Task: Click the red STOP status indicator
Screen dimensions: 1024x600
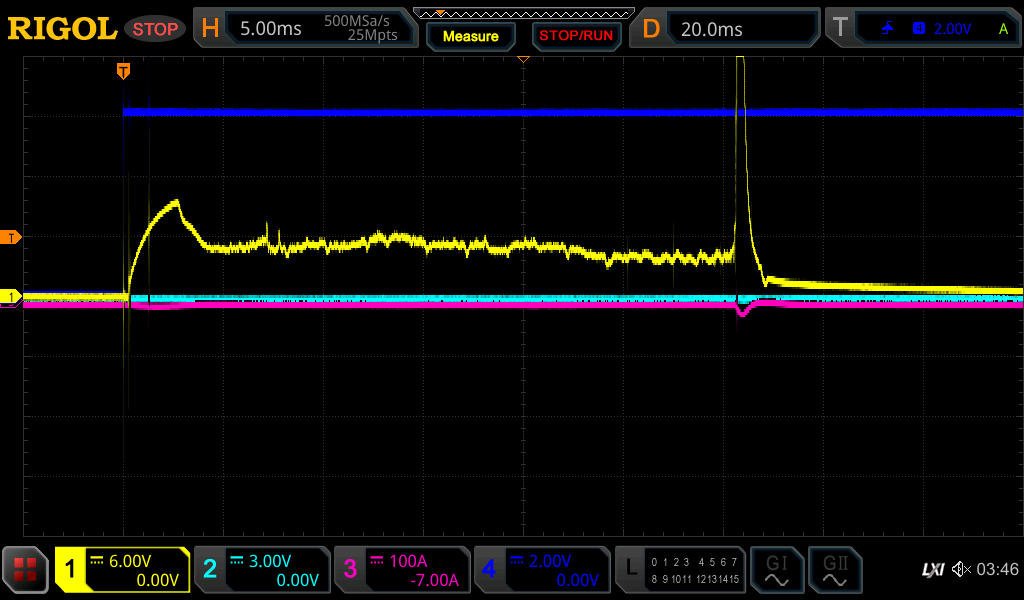Action: pyautogui.click(x=155, y=29)
